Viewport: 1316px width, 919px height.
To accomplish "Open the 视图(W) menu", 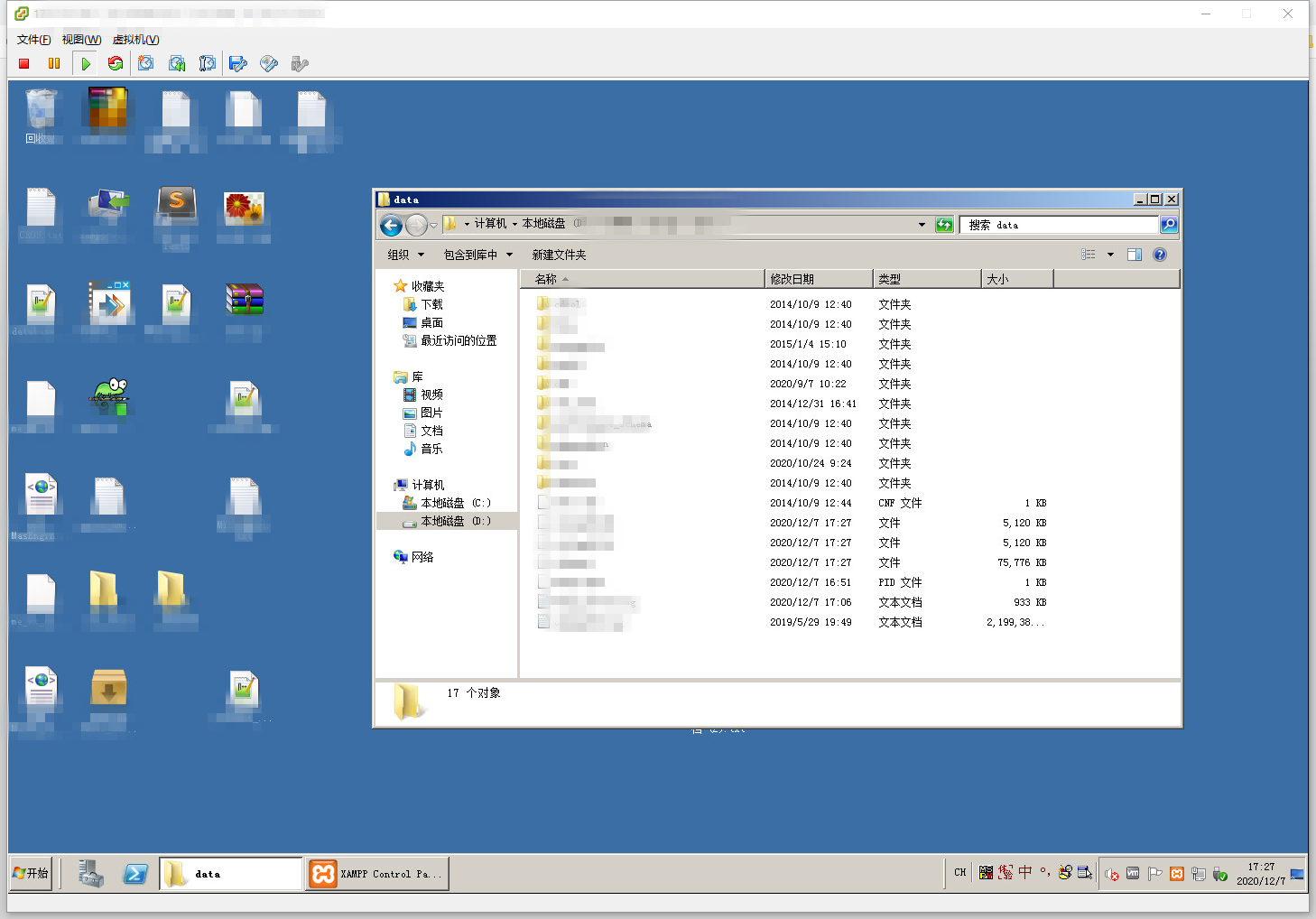I will pyautogui.click(x=81, y=40).
